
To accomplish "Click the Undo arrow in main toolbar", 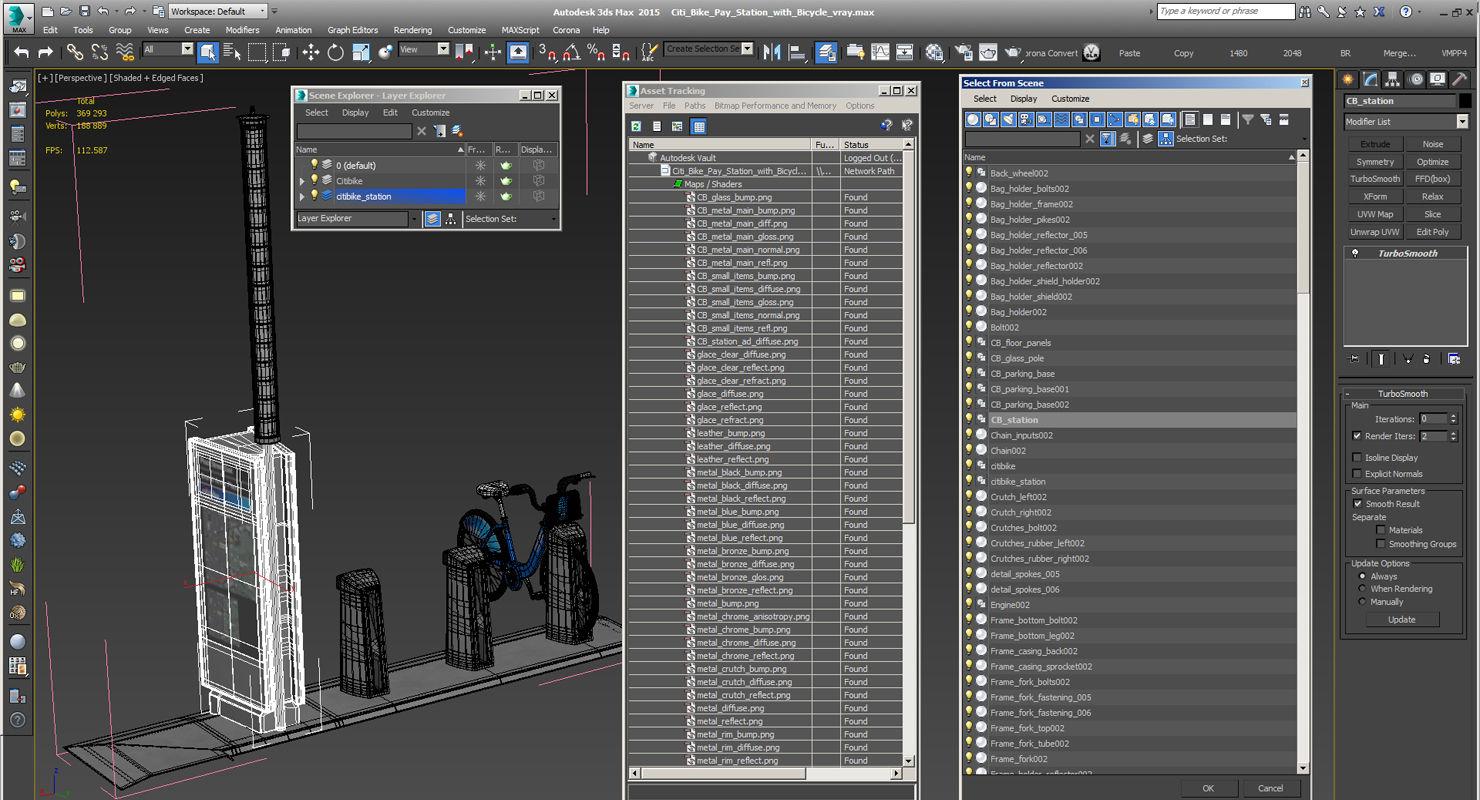I will 21,52.
